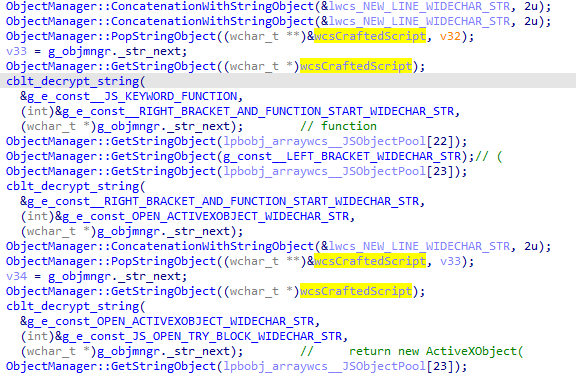
Task: Select g_e_const__JS_KEYWORD_FUNCTION identifier
Action: (x=133, y=97)
